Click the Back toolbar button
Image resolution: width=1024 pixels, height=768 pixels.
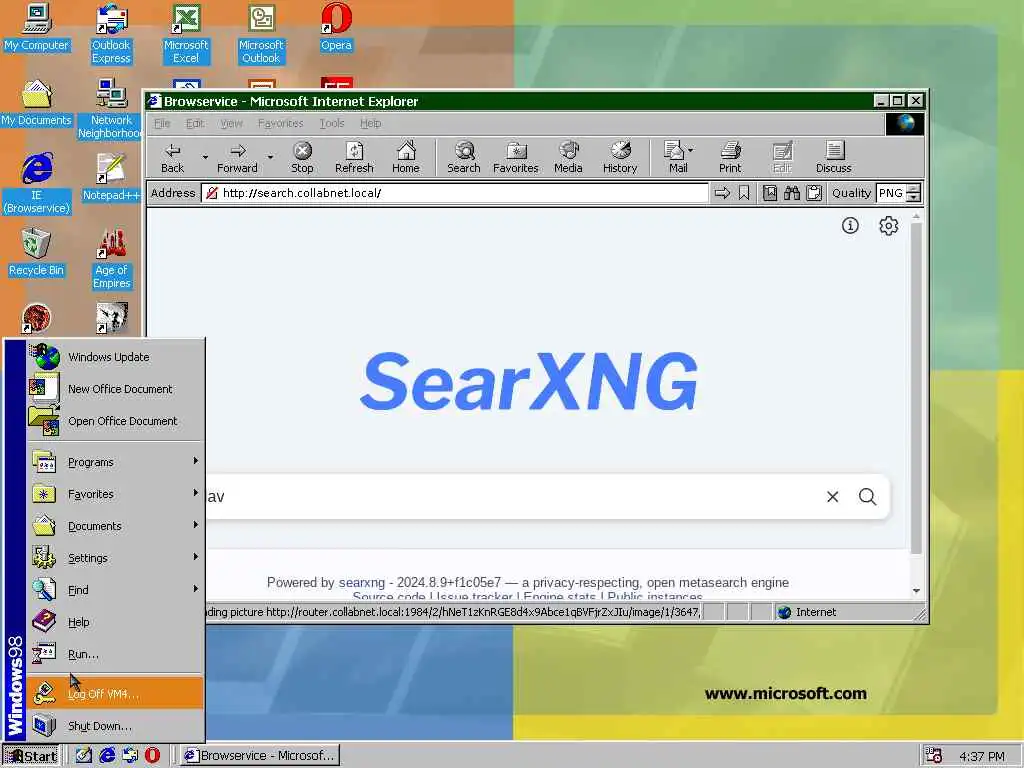(x=172, y=158)
